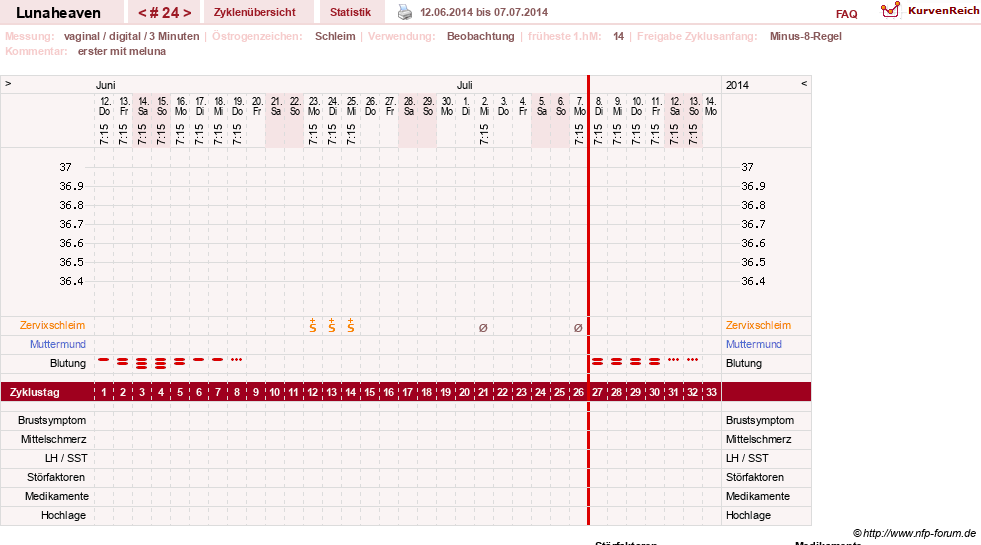Click spotting dots on cycle day 31
The height and width of the screenshot is (545, 981).
point(673,360)
